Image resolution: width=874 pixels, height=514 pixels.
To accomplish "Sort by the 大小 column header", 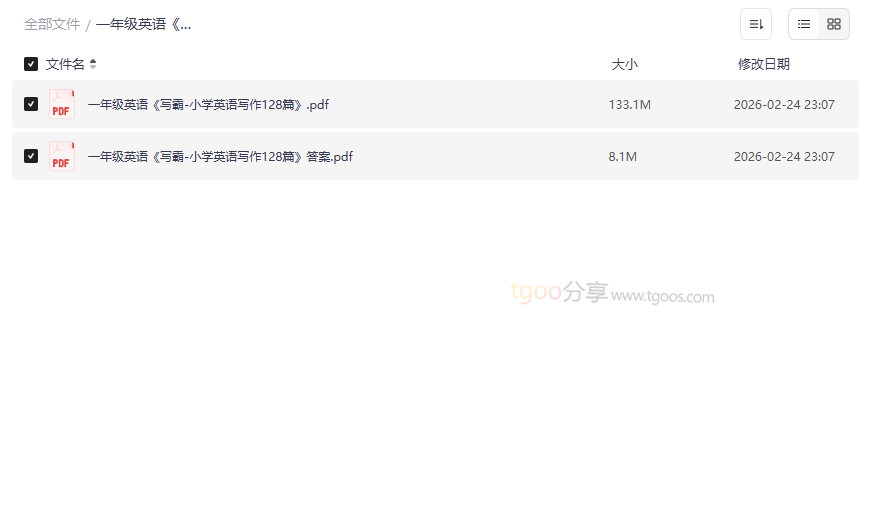I will [x=624, y=65].
